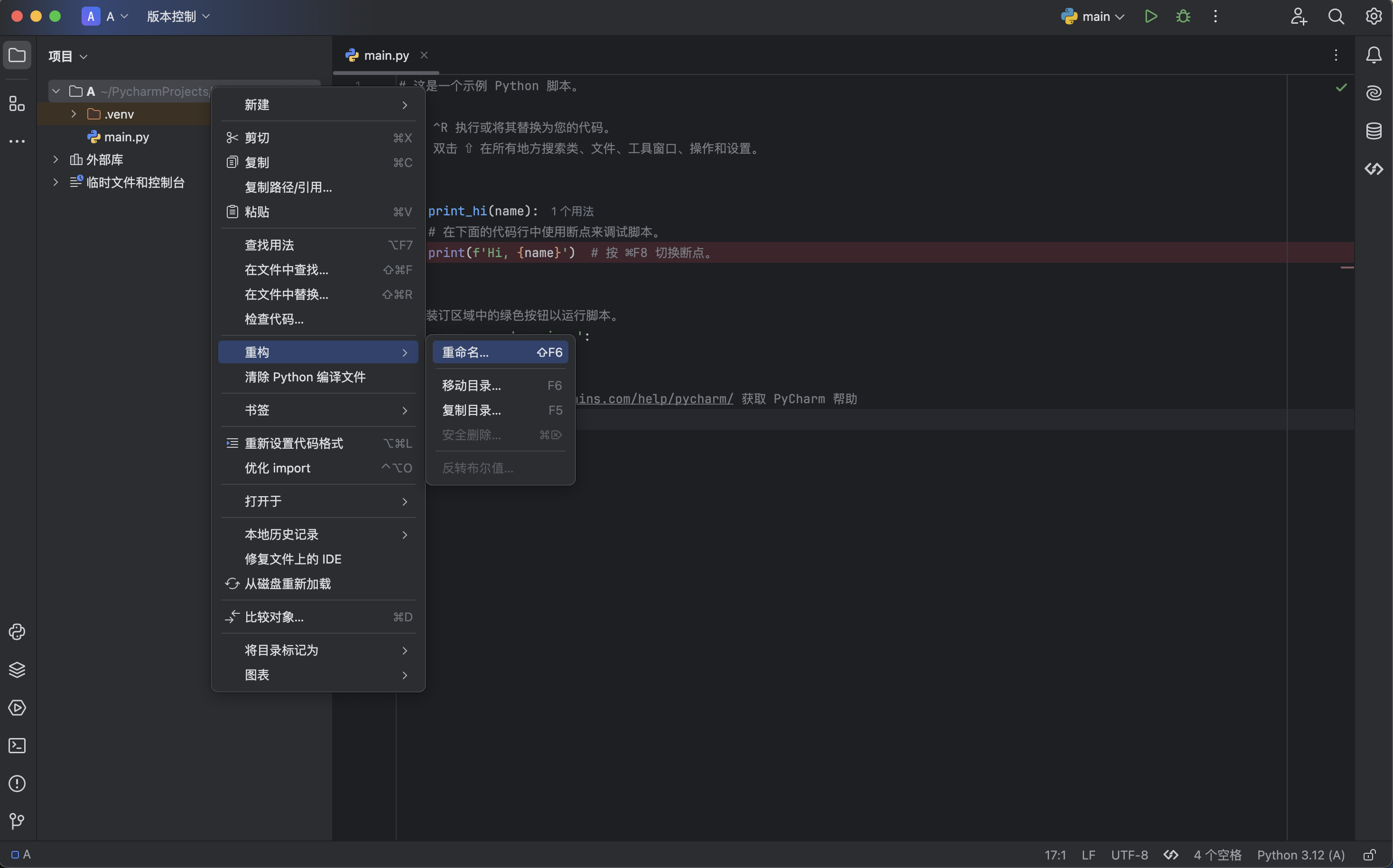Viewport: 1393px width, 868px height.
Task: Open the Problems tool window
Action: pos(17,784)
